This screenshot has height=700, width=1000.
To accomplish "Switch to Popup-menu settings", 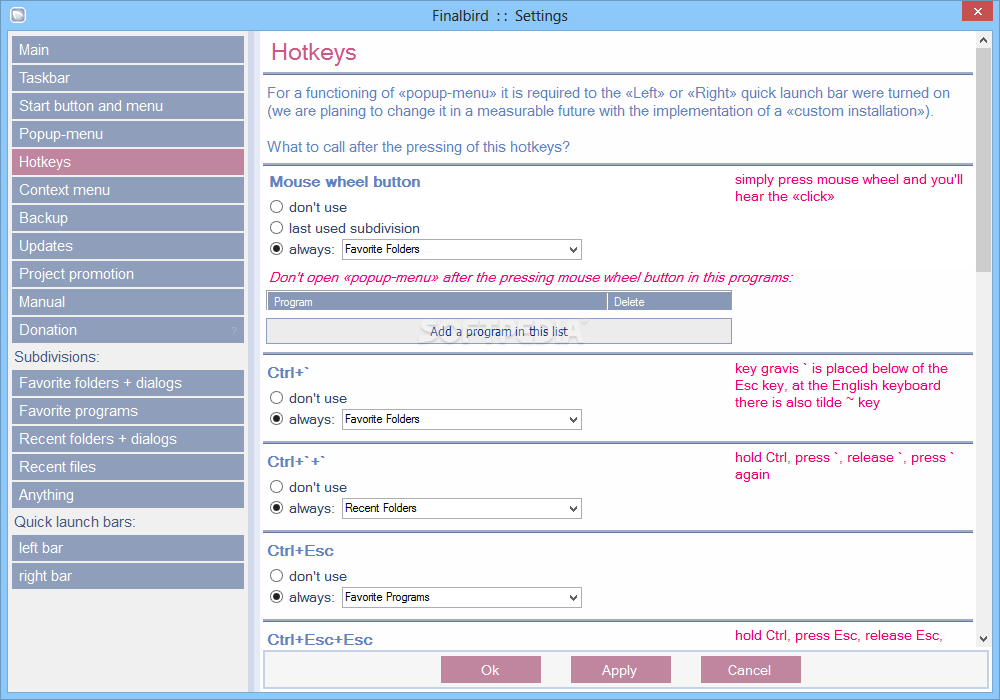I will pos(128,134).
